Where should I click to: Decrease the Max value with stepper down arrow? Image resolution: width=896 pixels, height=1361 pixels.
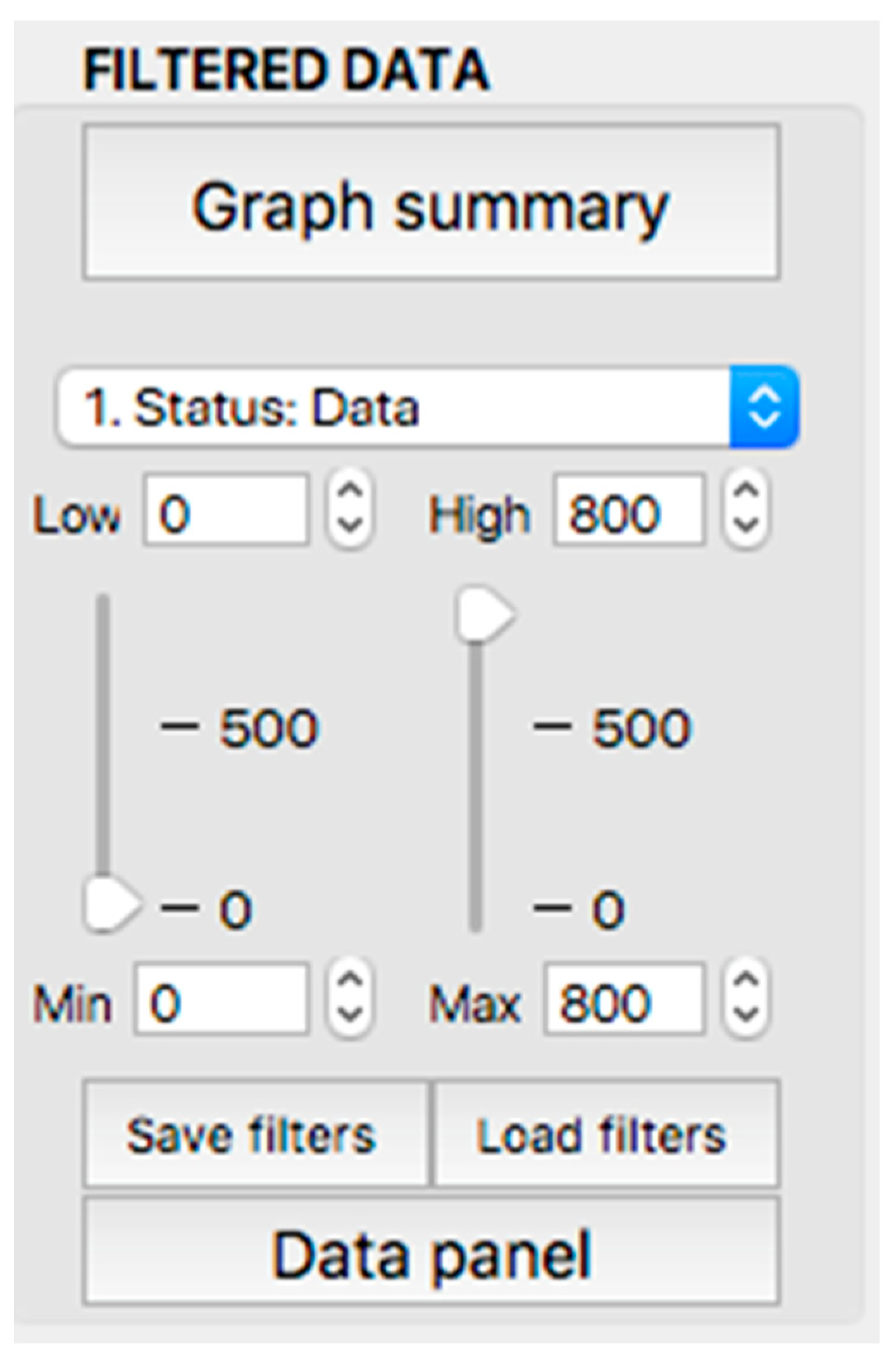(746, 1016)
